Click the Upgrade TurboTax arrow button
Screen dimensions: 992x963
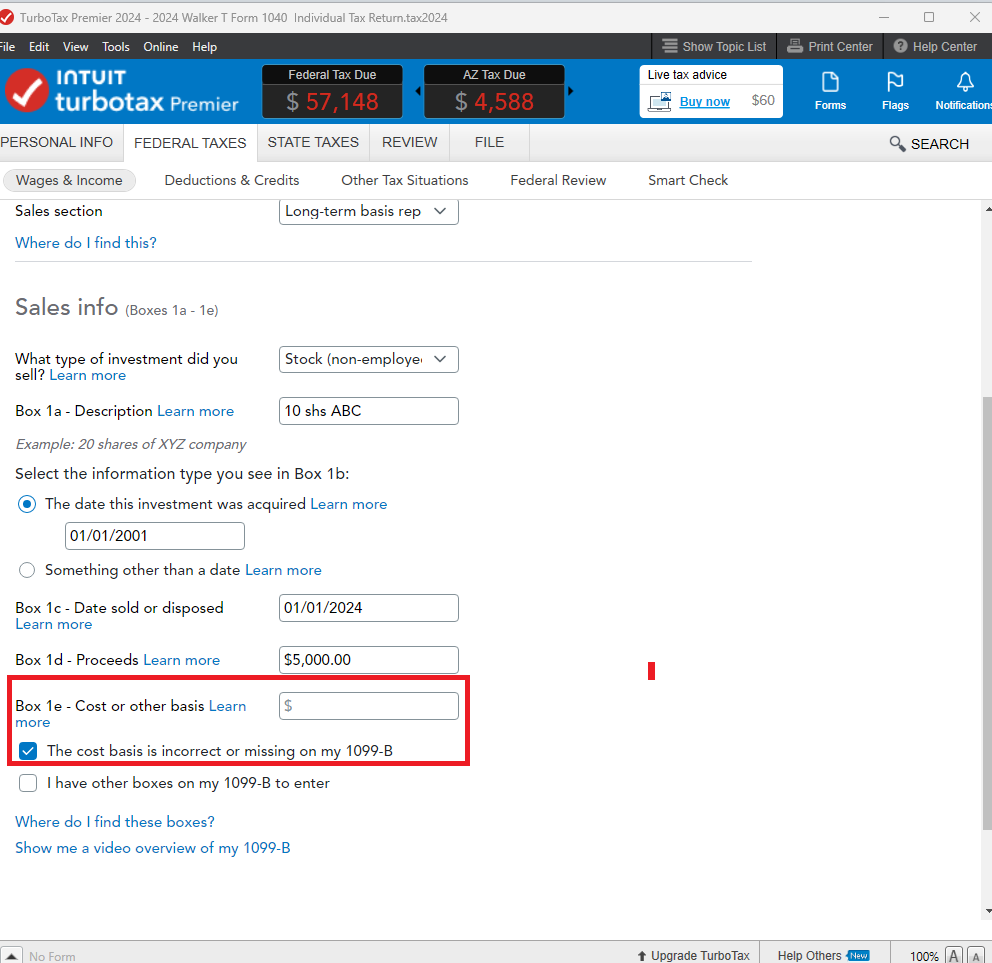click(693, 955)
